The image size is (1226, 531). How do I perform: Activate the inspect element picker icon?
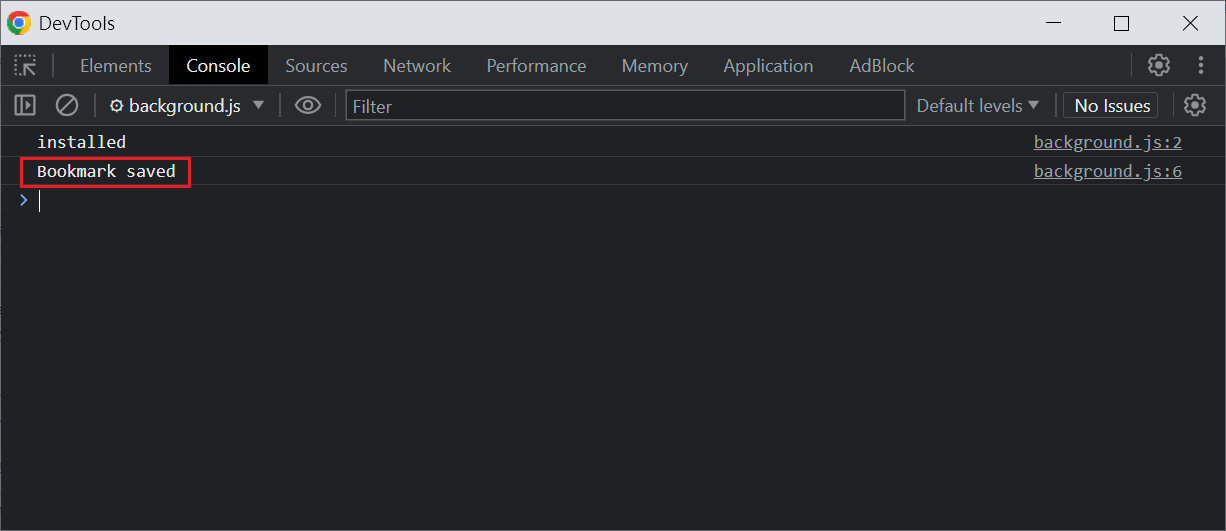pyautogui.click(x=25, y=66)
